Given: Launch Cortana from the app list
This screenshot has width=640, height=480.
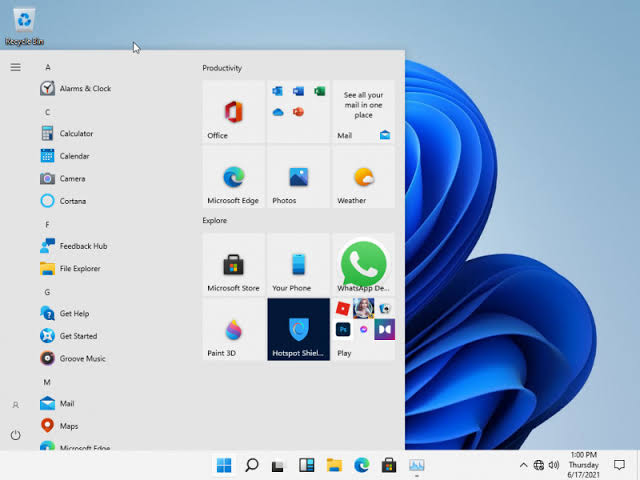Looking at the screenshot, I should 64,201.
